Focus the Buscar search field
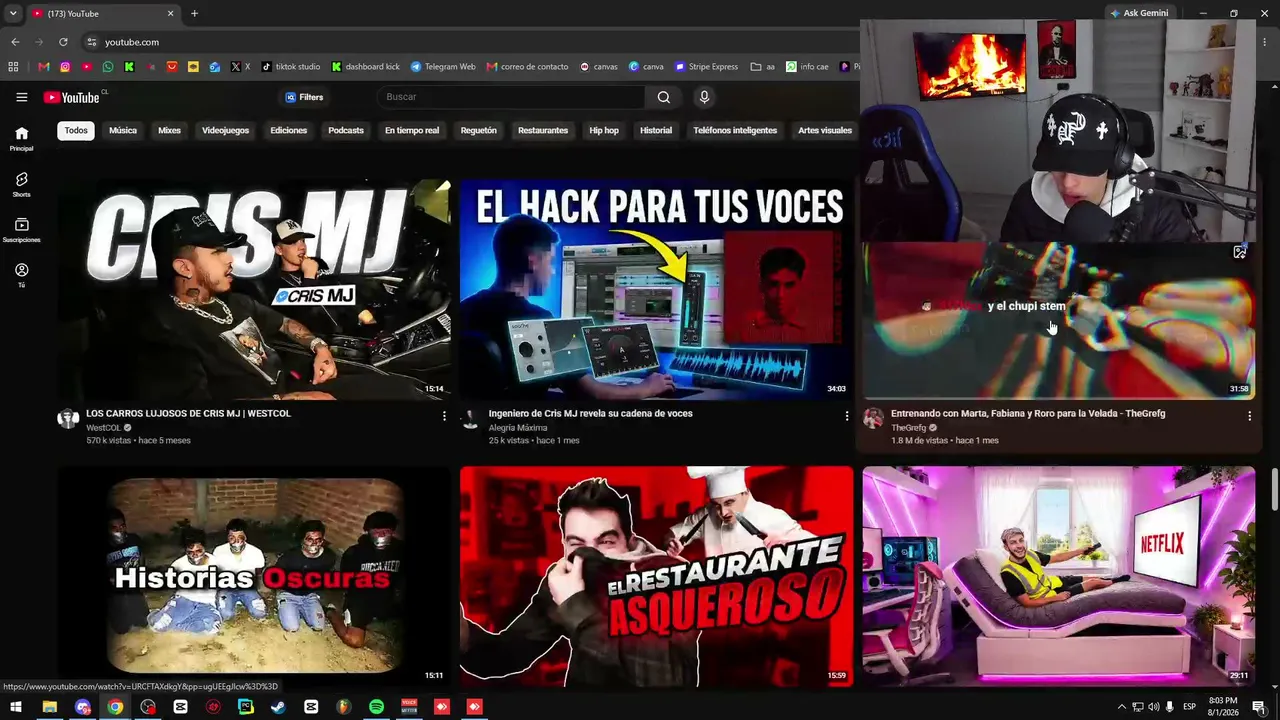Image resolution: width=1280 pixels, height=720 pixels. tap(511, 97)
